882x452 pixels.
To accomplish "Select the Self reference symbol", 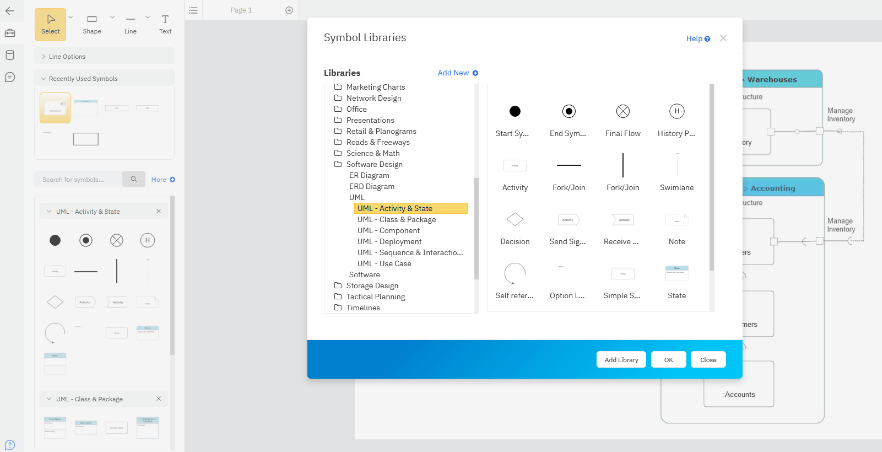I will (514, 274).
